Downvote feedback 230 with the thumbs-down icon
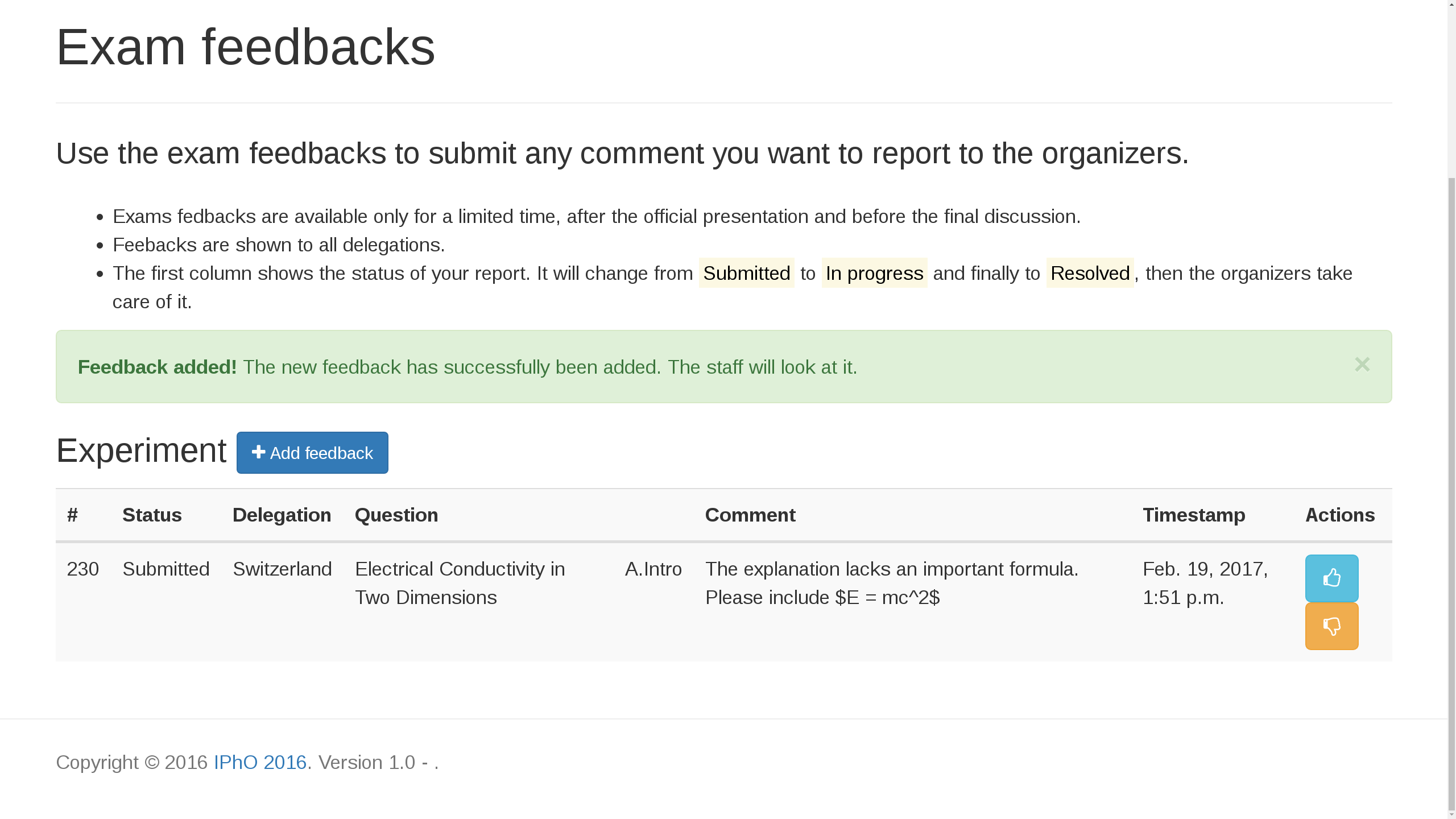The image size is (1456, 819). pos(1331,626)
